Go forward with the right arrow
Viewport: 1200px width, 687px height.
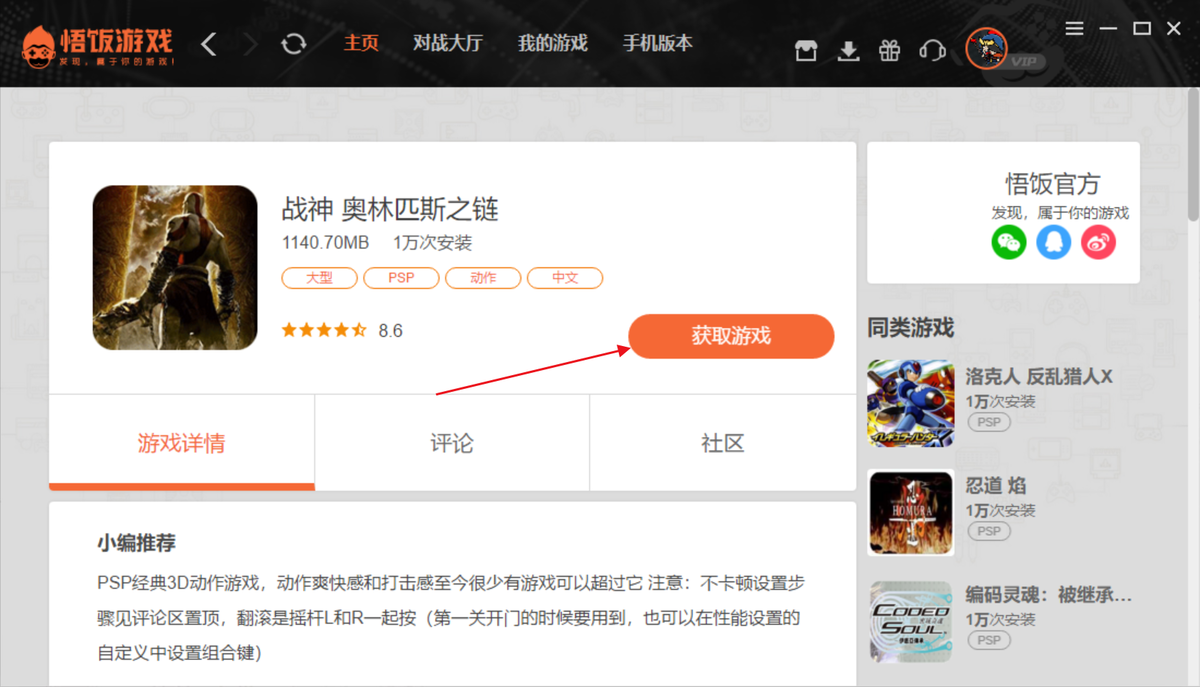(250, 44)
